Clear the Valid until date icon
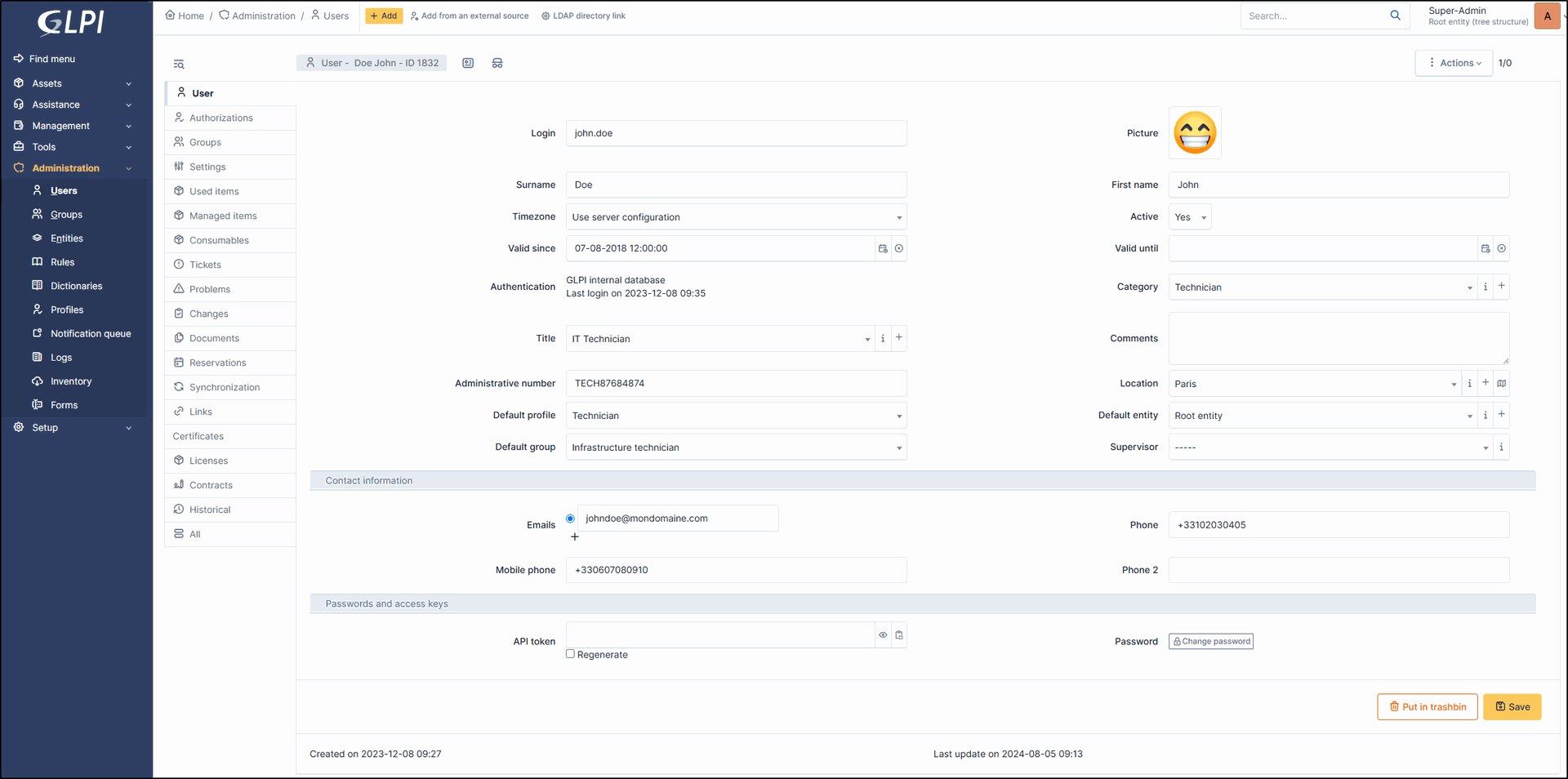The height and width of the screenshot is (779, 1568). 1501,249
